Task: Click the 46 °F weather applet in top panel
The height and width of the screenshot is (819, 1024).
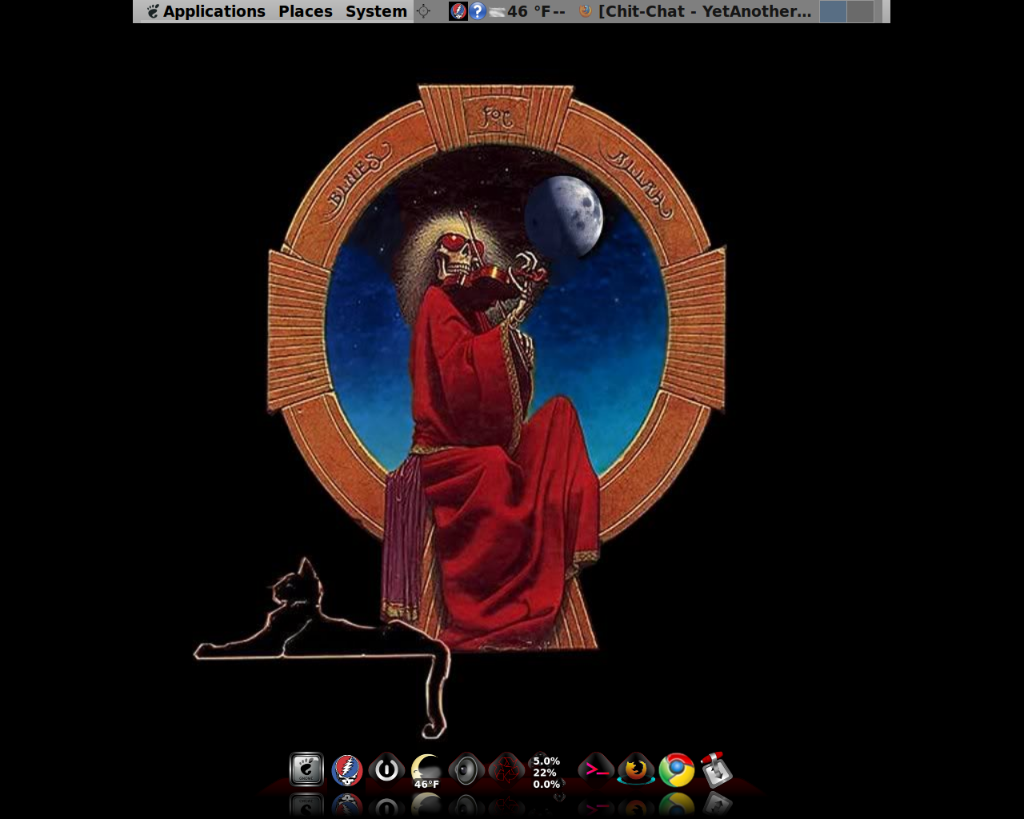Action: [528, 11]
